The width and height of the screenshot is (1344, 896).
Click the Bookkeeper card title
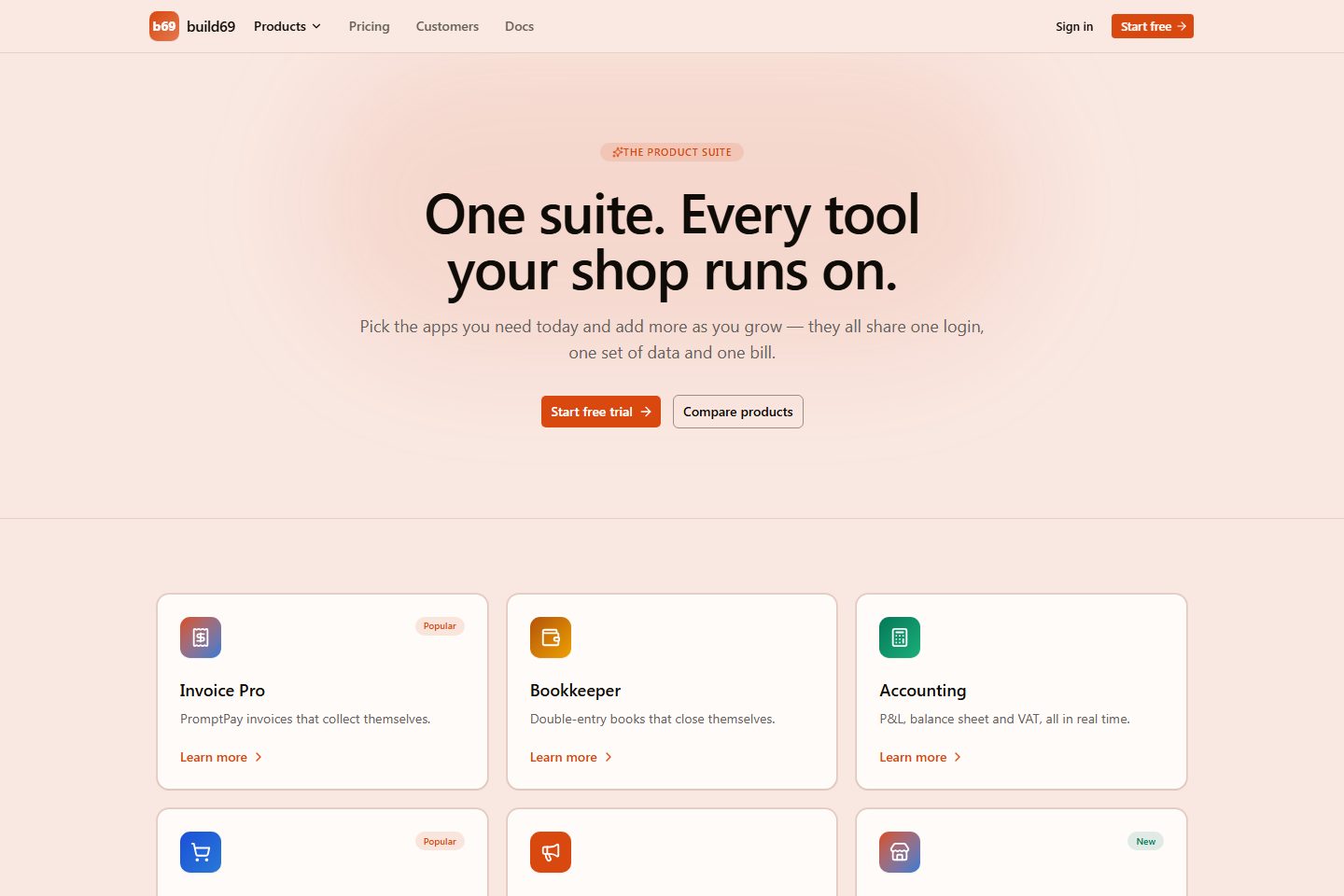coord(575,691)
